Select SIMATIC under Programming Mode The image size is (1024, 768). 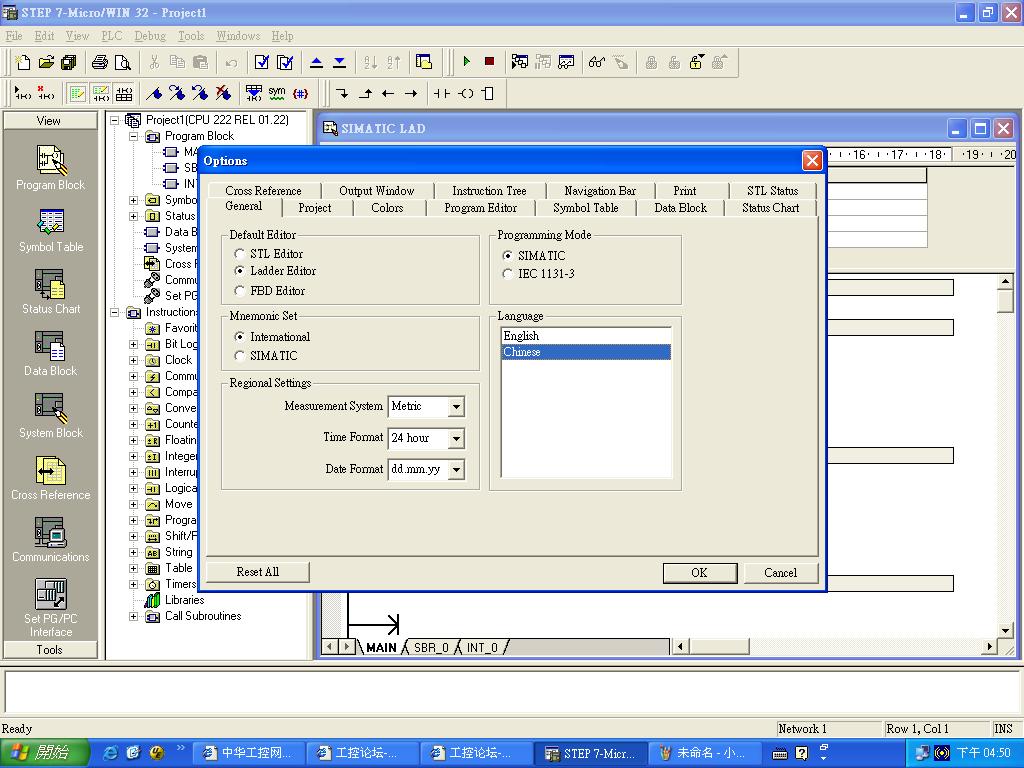(x=507, y=255)
